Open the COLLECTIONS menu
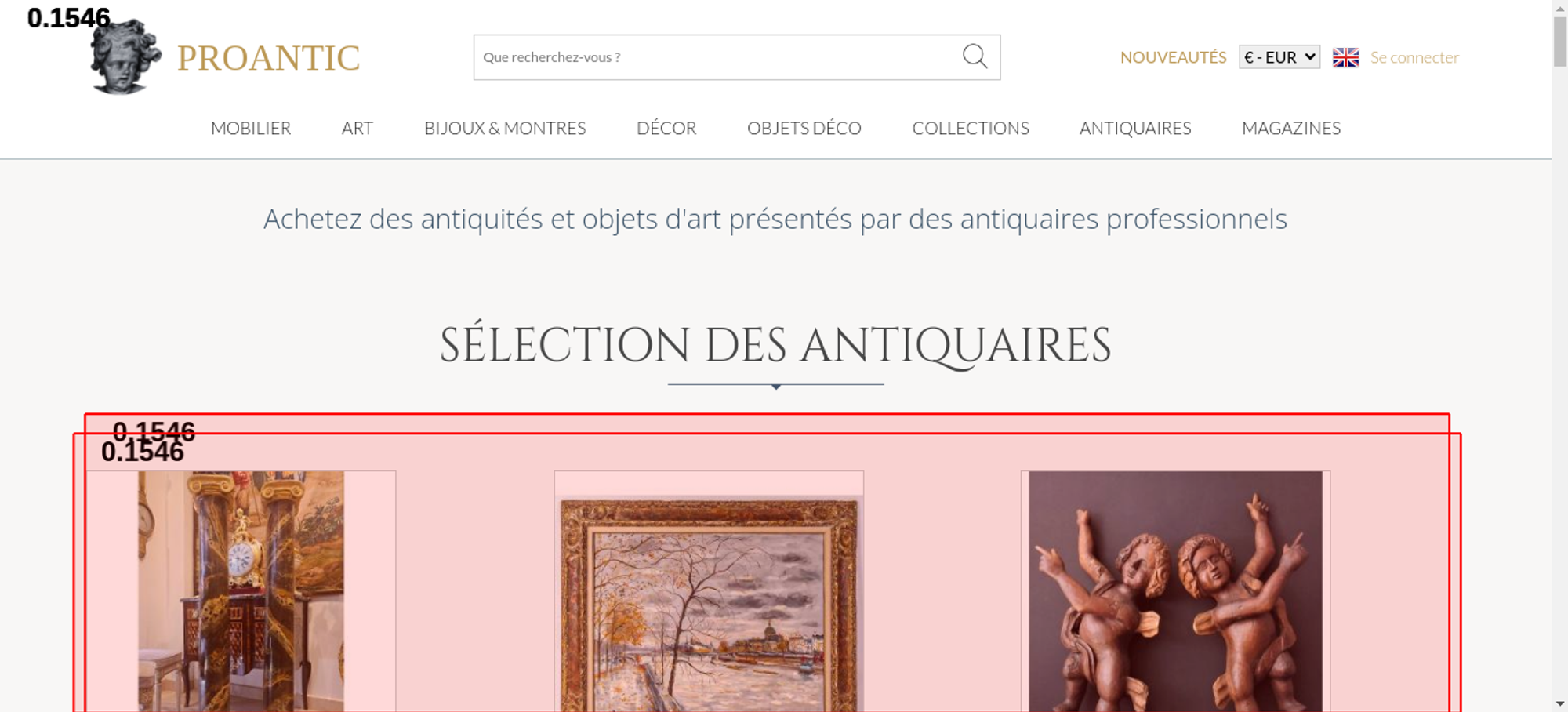Screen dimensions: 1568x712 (971, 128)
